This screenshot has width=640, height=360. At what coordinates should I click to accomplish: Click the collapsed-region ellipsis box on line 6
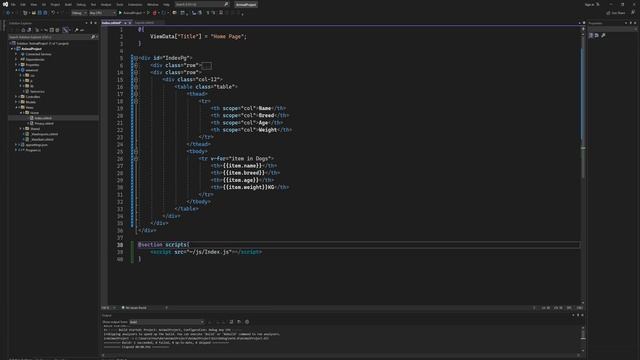pyautogui.click(x=207, y=65)
